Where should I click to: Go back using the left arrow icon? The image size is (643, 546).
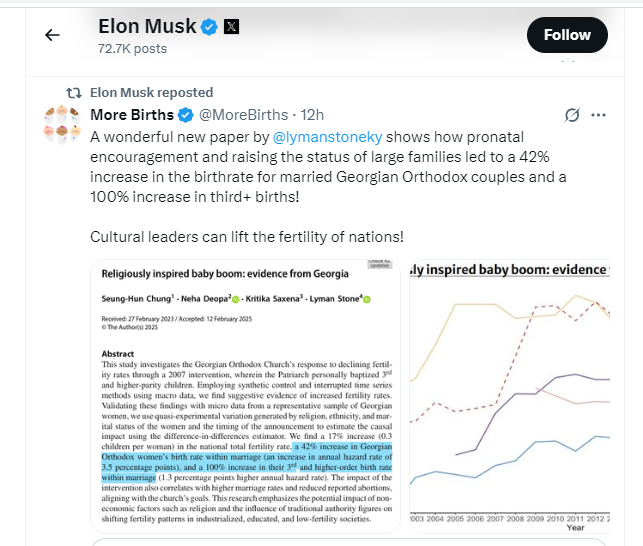point(52,35)
